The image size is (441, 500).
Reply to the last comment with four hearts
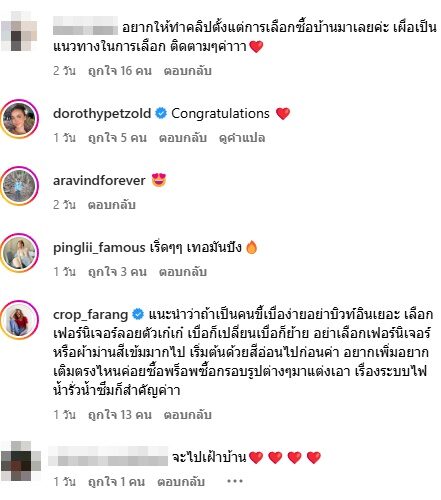181,482
